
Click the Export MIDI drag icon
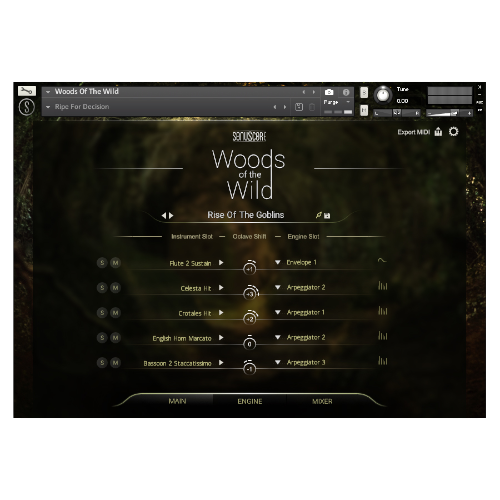point(438,132)
